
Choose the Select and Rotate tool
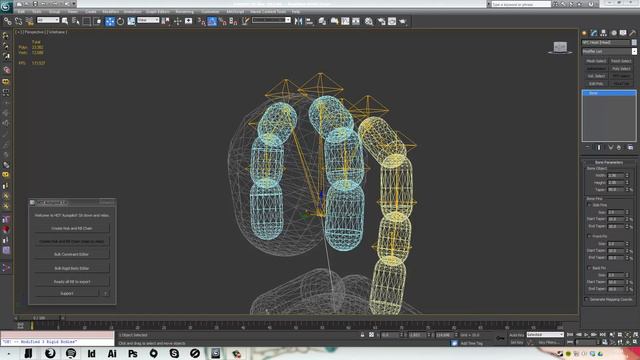120,21
